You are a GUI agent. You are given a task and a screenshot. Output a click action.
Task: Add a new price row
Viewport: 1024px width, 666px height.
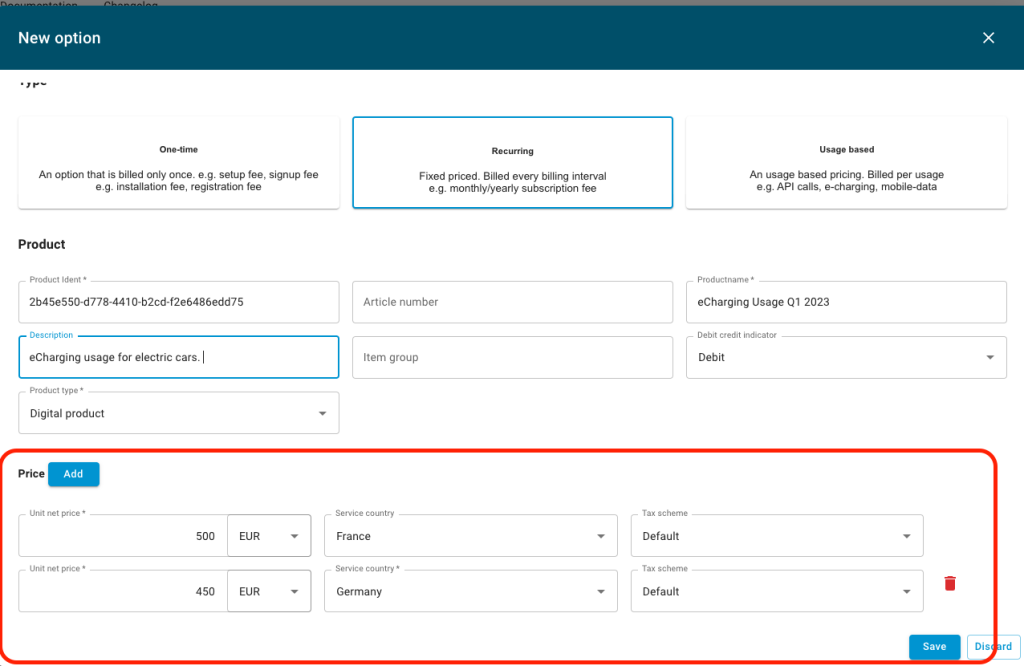pyautogui.click(x=74, y=474)
